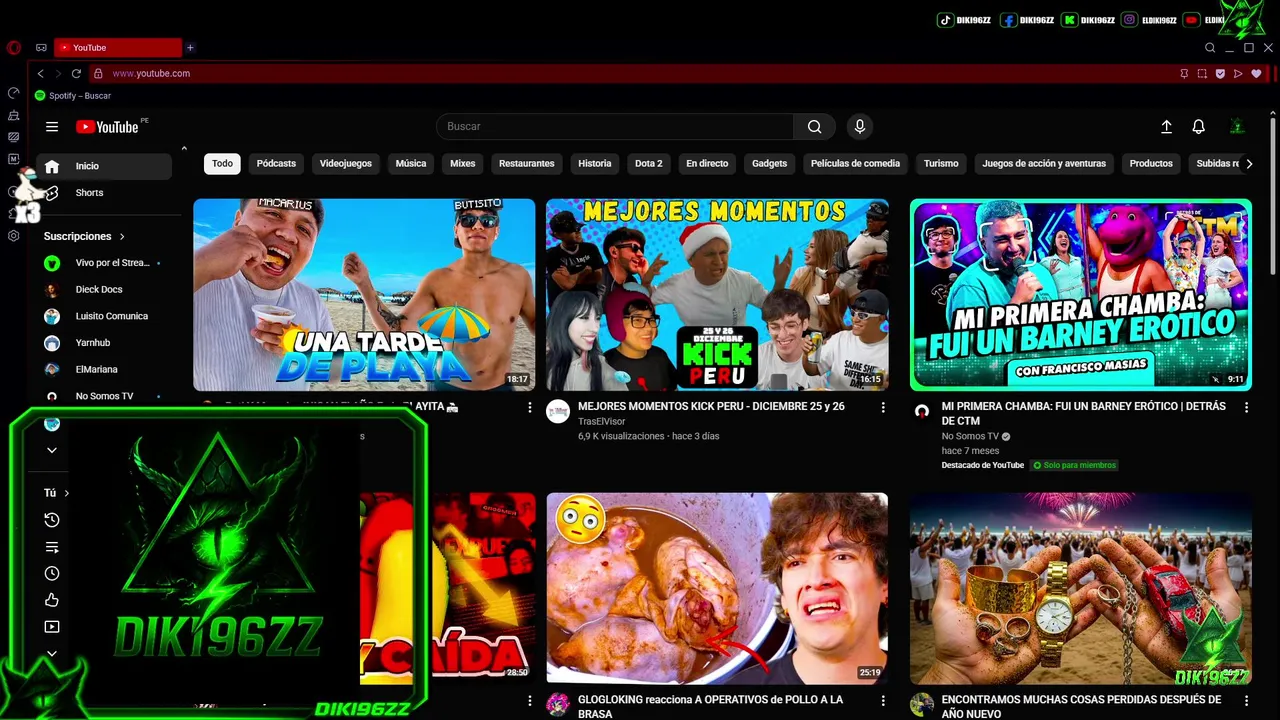Image resolution: width=1280 pixels, height=720 pixels.
Task: Open the No Somos TV channel link under video
Action: [970, 436]
